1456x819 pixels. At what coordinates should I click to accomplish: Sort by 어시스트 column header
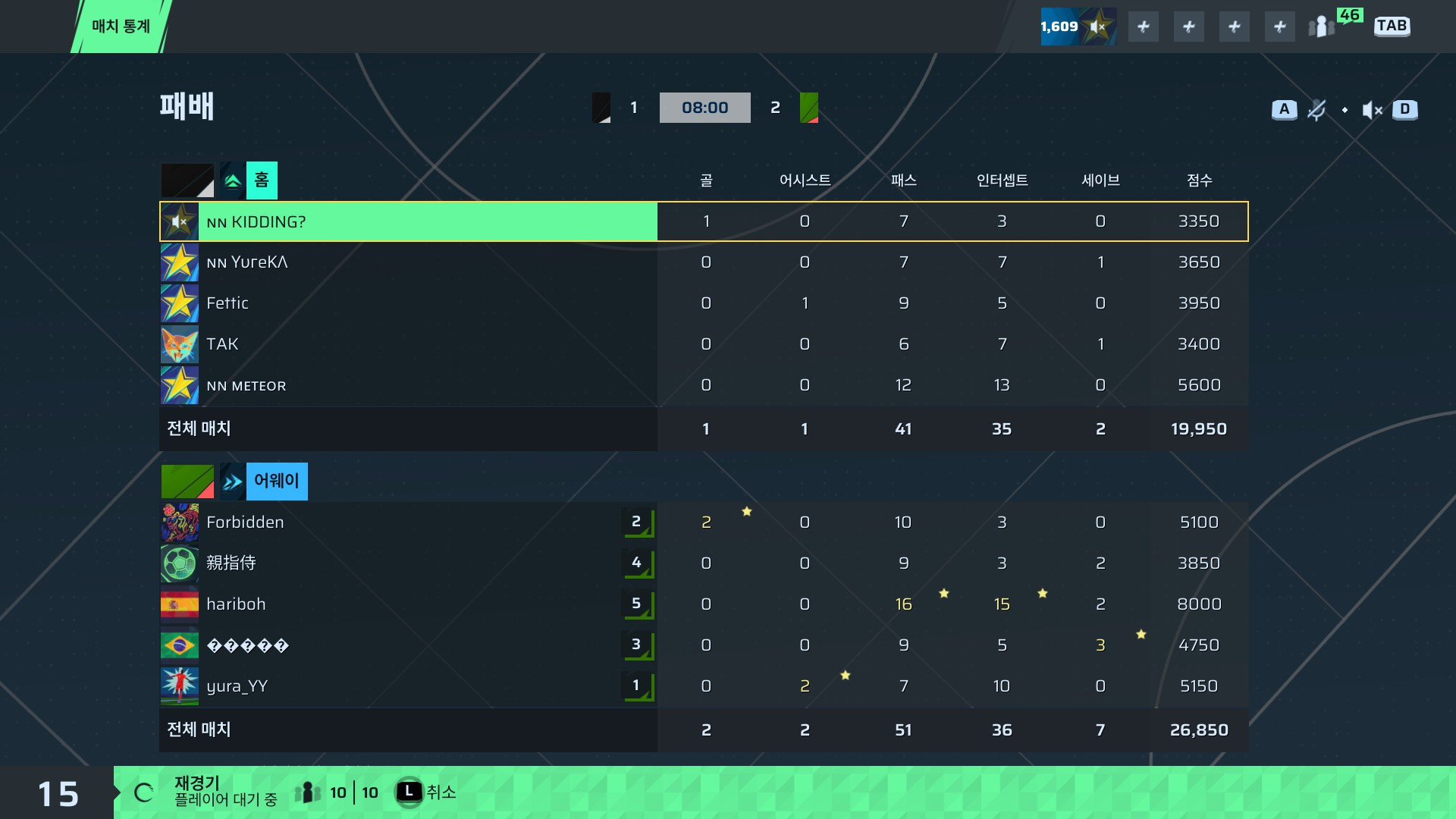click(x=805, y=180)
